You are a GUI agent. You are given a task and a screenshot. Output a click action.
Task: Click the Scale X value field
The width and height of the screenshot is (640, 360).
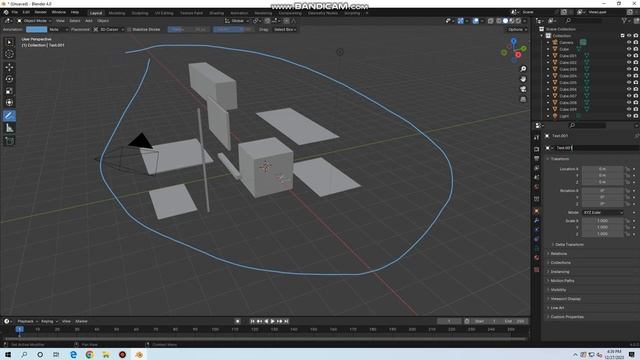coord(602,221)
